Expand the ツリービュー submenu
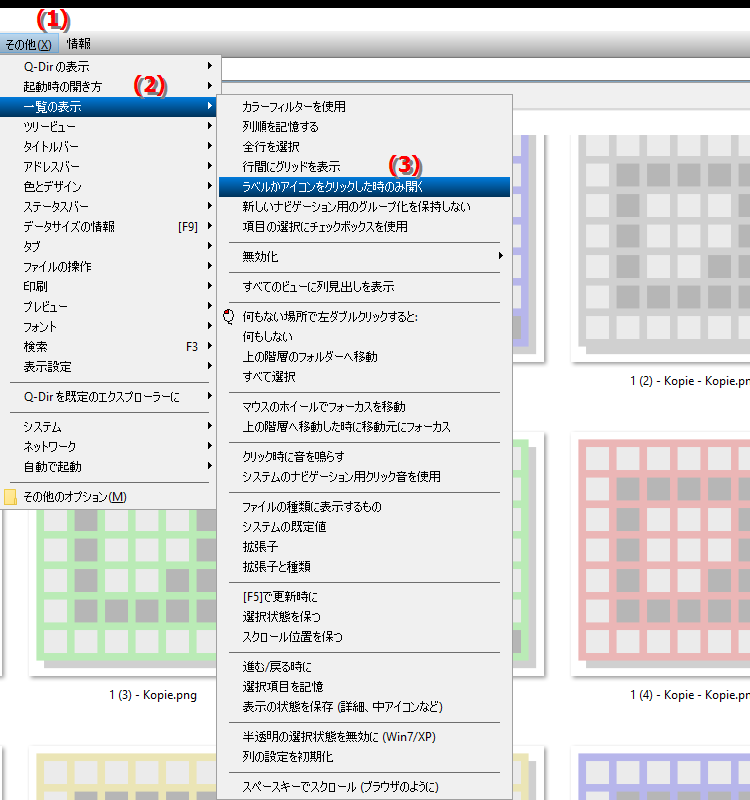 110,127
